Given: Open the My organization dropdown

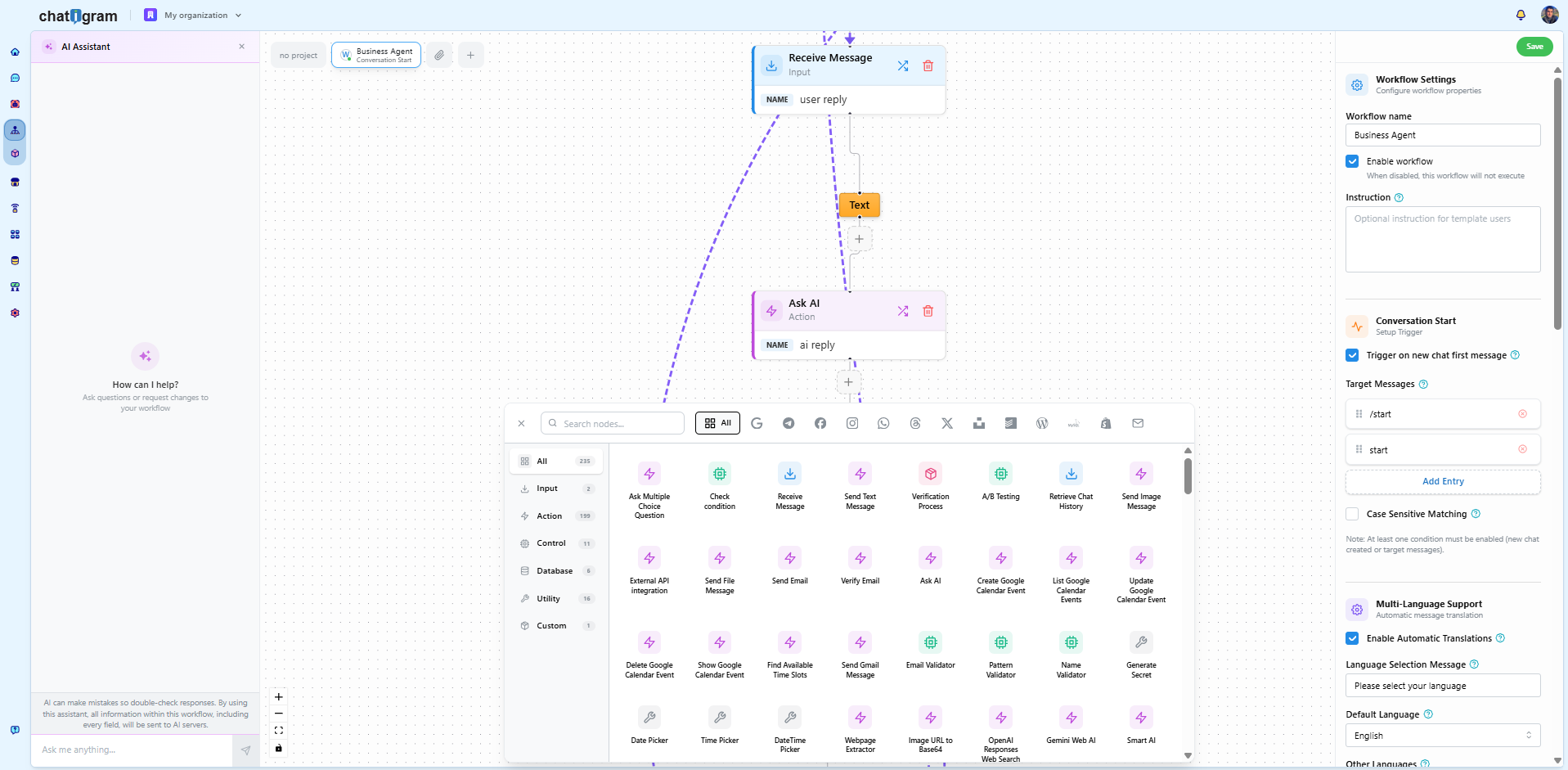Looking at the screenshot, I should click(194, 15).
